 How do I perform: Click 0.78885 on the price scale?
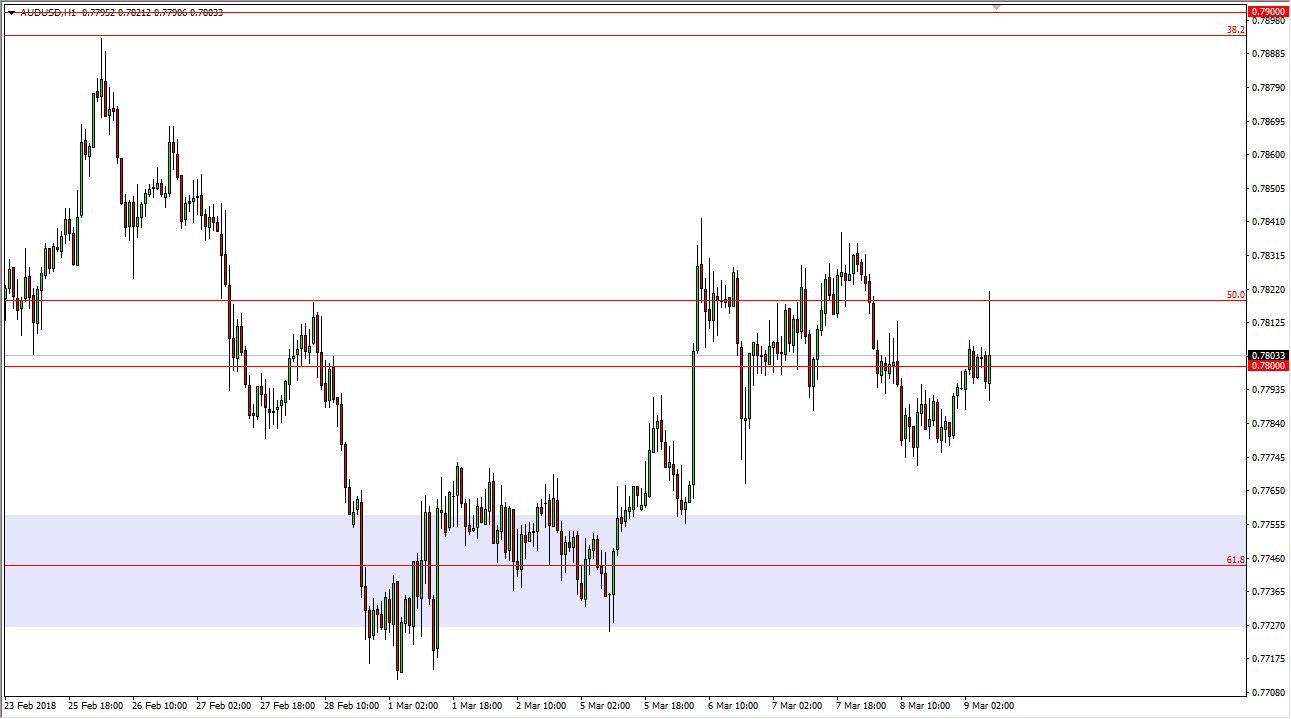click(1267, 54)
